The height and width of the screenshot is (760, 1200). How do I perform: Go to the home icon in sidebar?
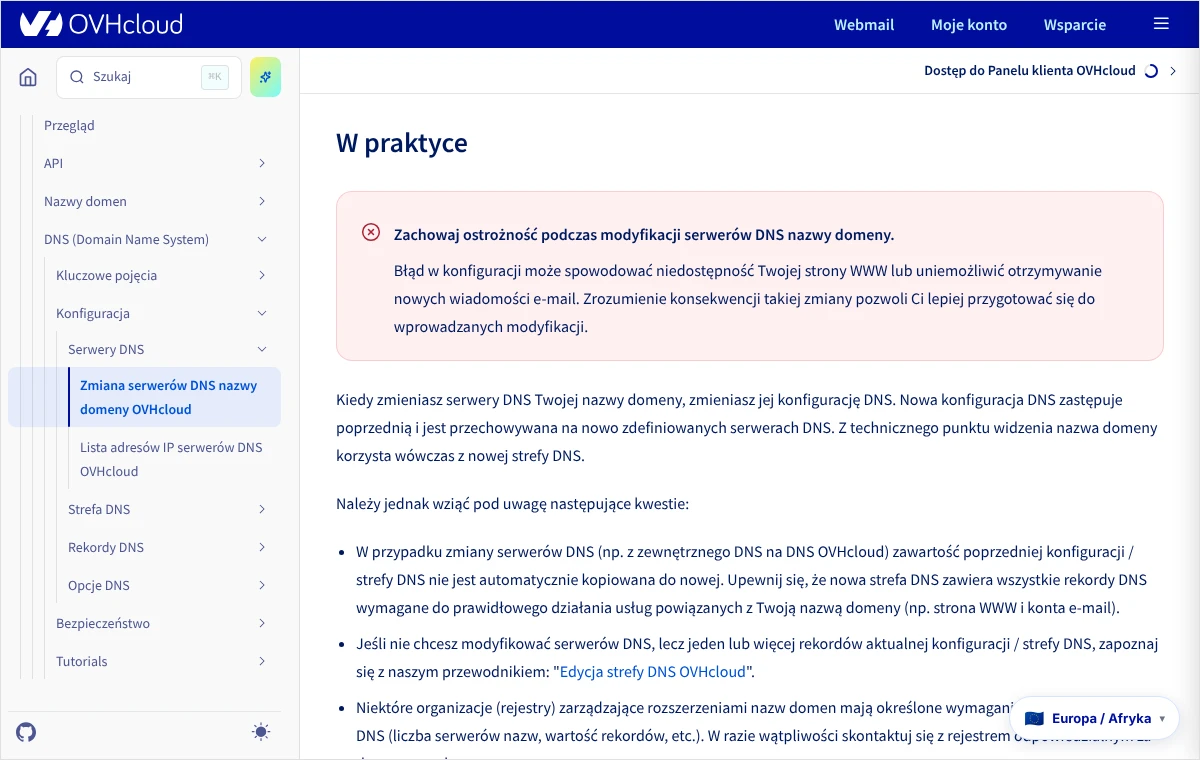pyautogui.click(x=28, y=77)
